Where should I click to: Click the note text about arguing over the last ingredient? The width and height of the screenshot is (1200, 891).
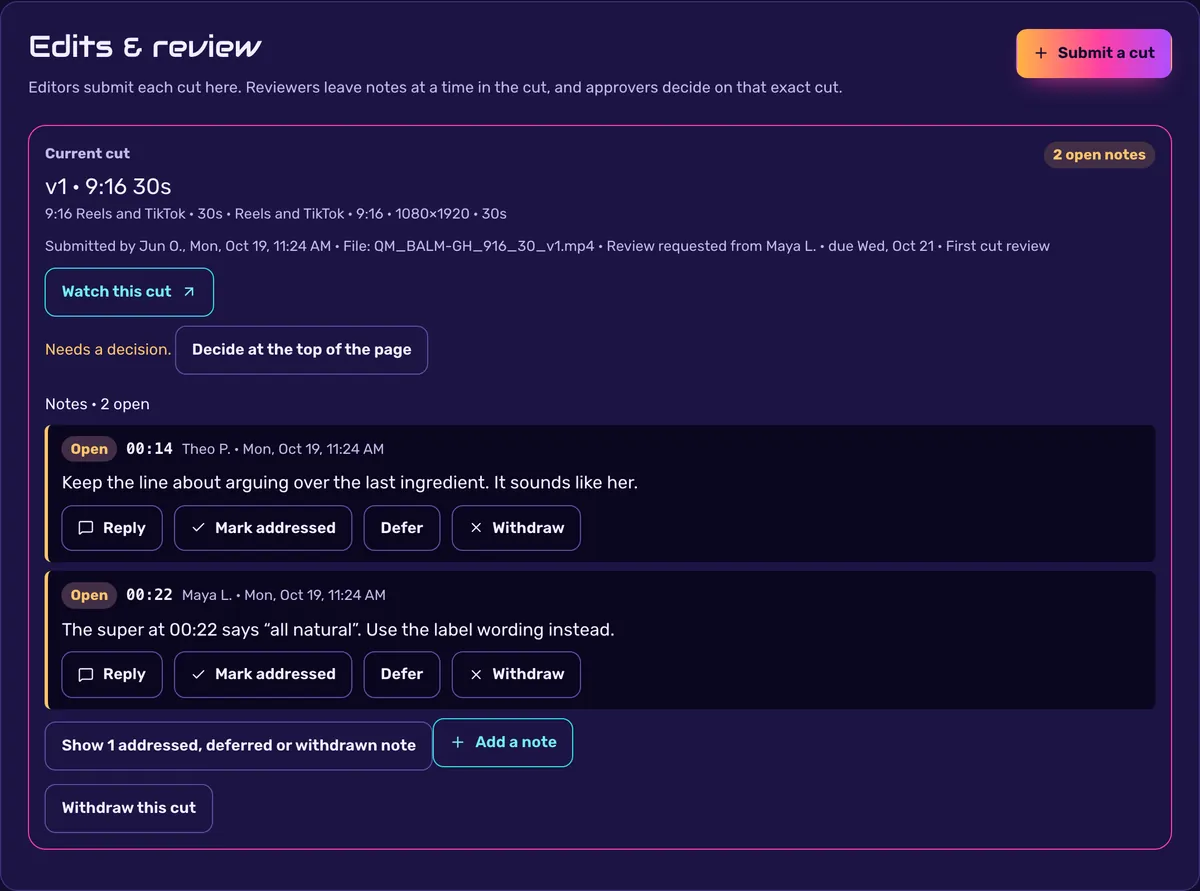pyautogui.click(x=350, y=483)
